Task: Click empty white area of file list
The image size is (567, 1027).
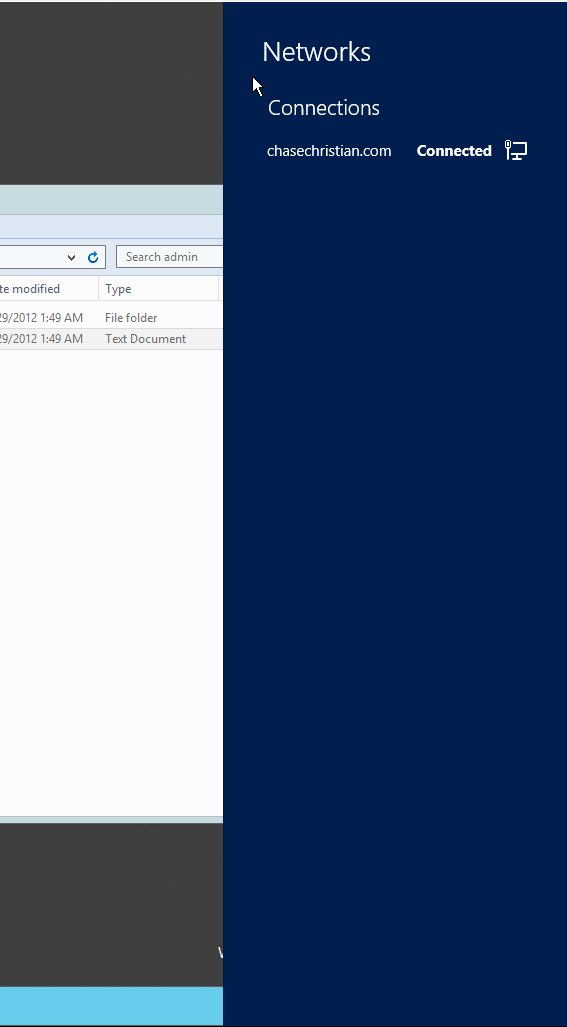Action: (111, 576)
